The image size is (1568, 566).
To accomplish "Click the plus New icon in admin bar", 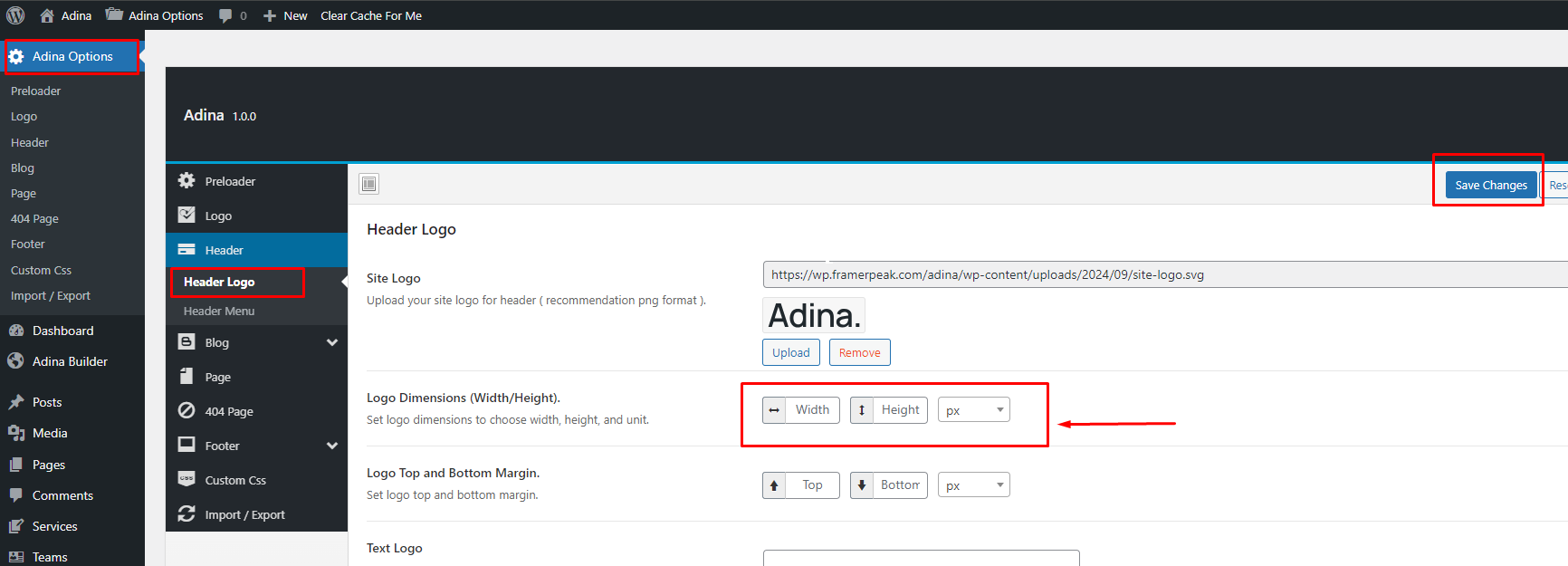I will click(270, 15).
